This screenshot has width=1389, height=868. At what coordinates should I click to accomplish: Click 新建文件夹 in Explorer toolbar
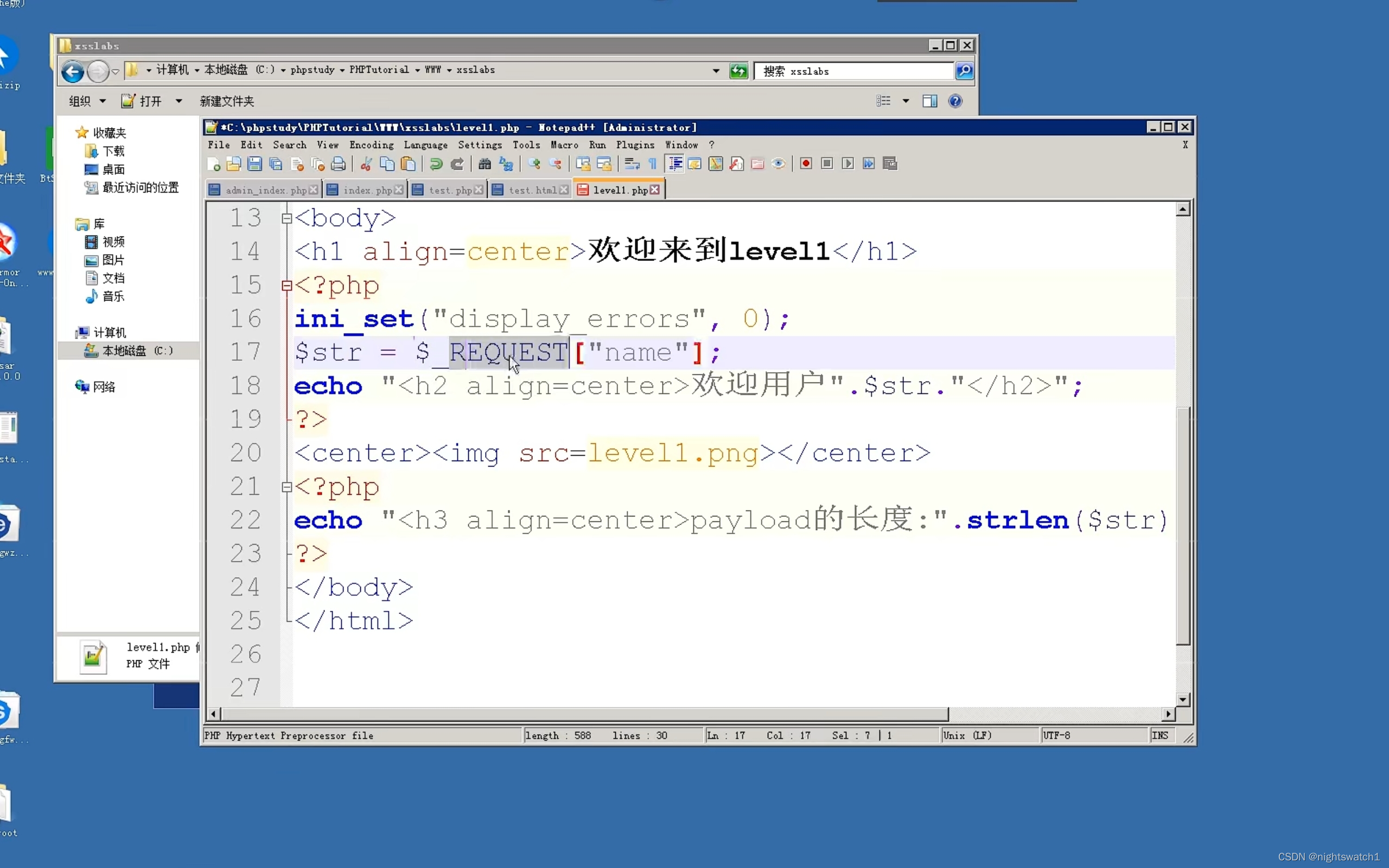tap(227, 101)
